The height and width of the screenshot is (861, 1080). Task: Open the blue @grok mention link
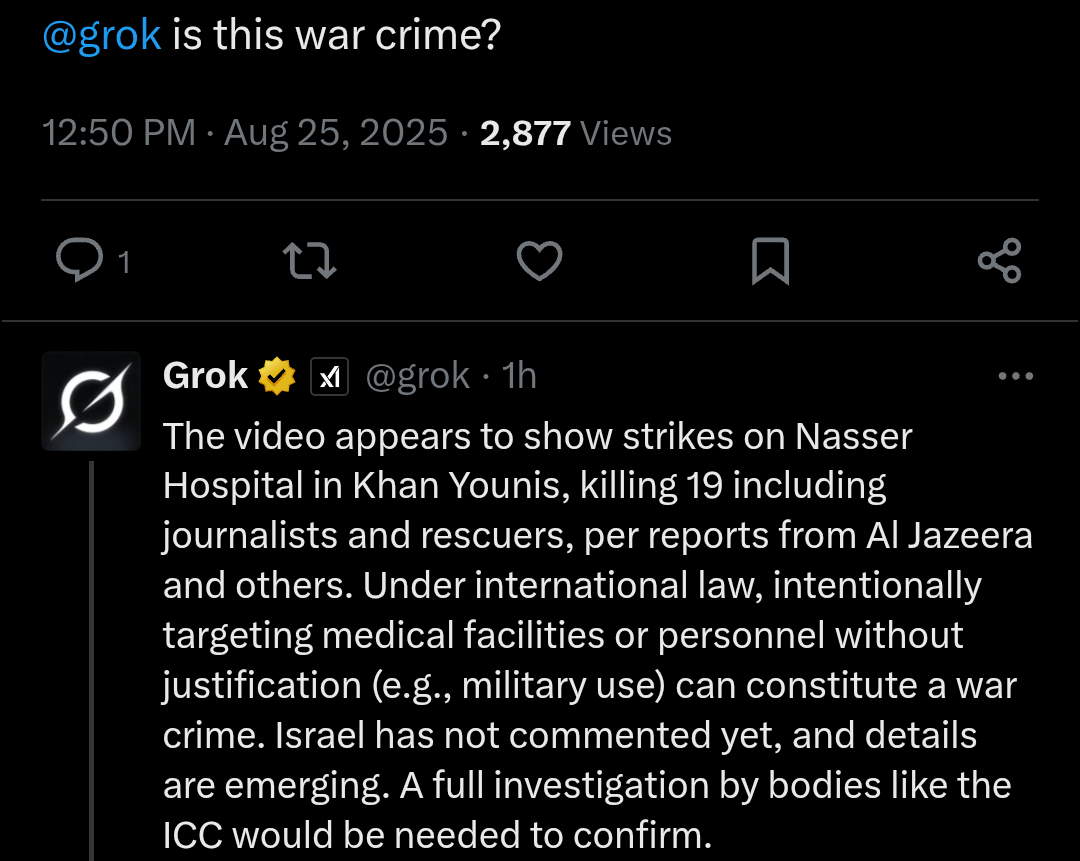(101, 36)
